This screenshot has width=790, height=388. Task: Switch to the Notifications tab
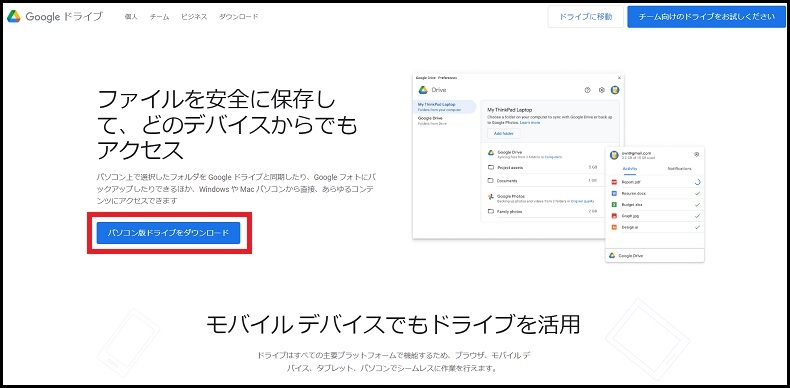coord(680,168)
